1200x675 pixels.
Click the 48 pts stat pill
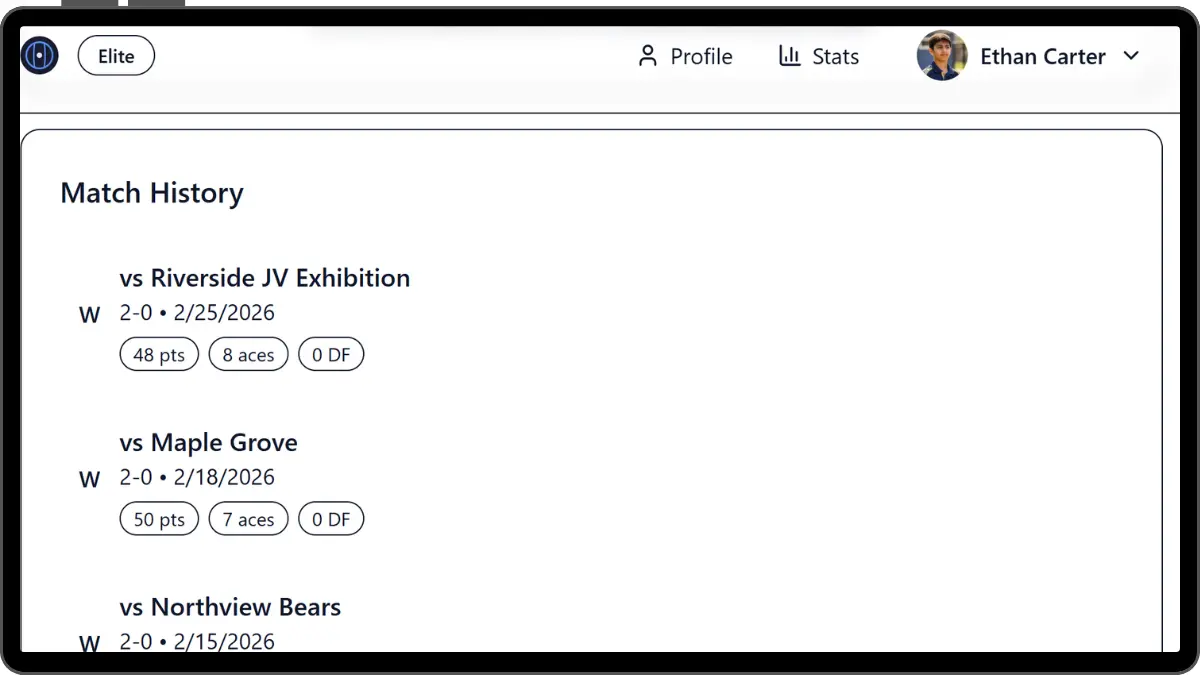tap(159, 355)
